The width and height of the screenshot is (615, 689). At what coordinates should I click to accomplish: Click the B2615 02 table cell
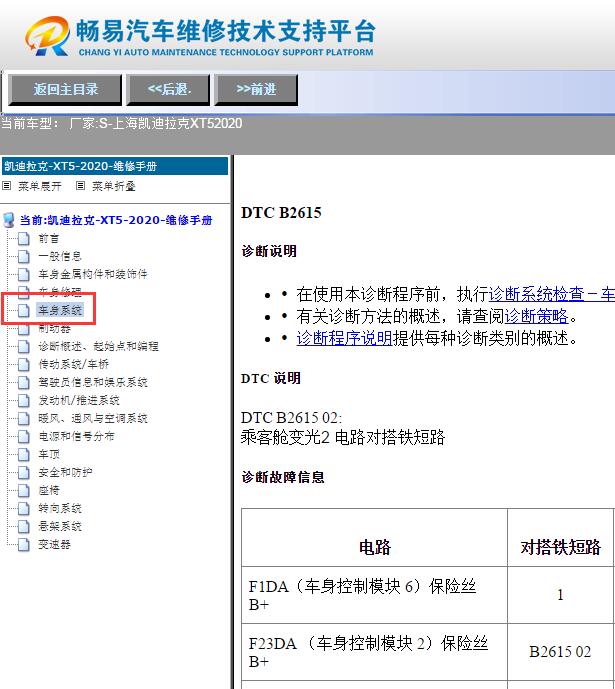pos(560,652)
